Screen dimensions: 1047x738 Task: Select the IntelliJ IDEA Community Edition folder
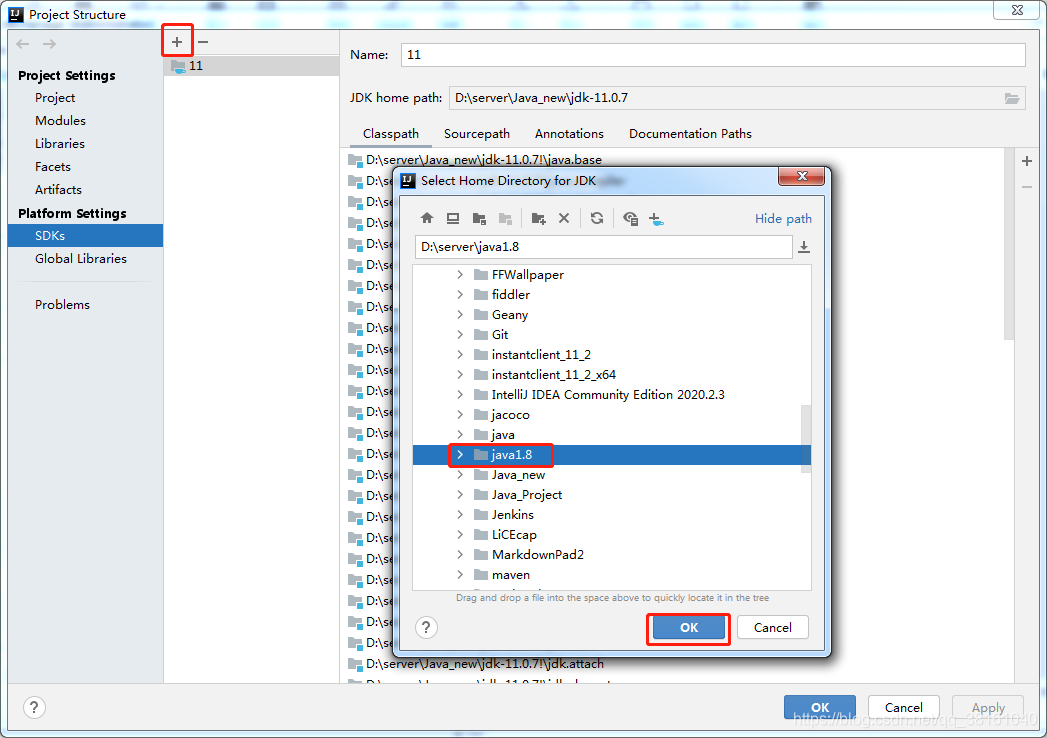tap(608, 395)
